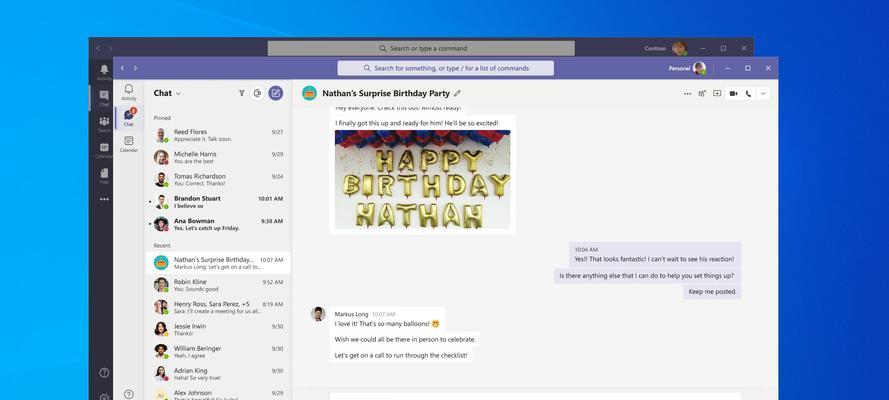The width and height of the screenshot is (889, 400).
Task: Open the Happy Birthday Nathan balloon image
Action: (422, 179)
